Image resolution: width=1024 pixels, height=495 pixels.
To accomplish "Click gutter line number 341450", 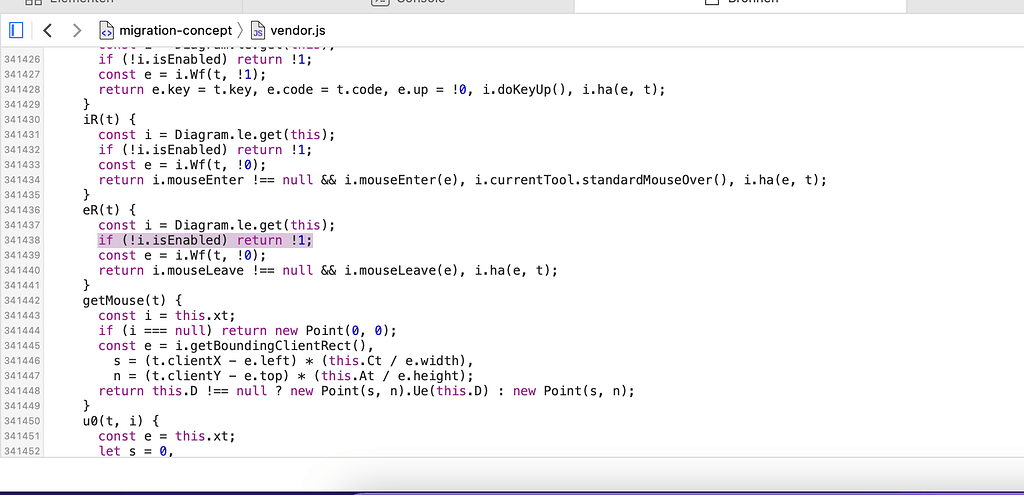I will coord(22,421).
